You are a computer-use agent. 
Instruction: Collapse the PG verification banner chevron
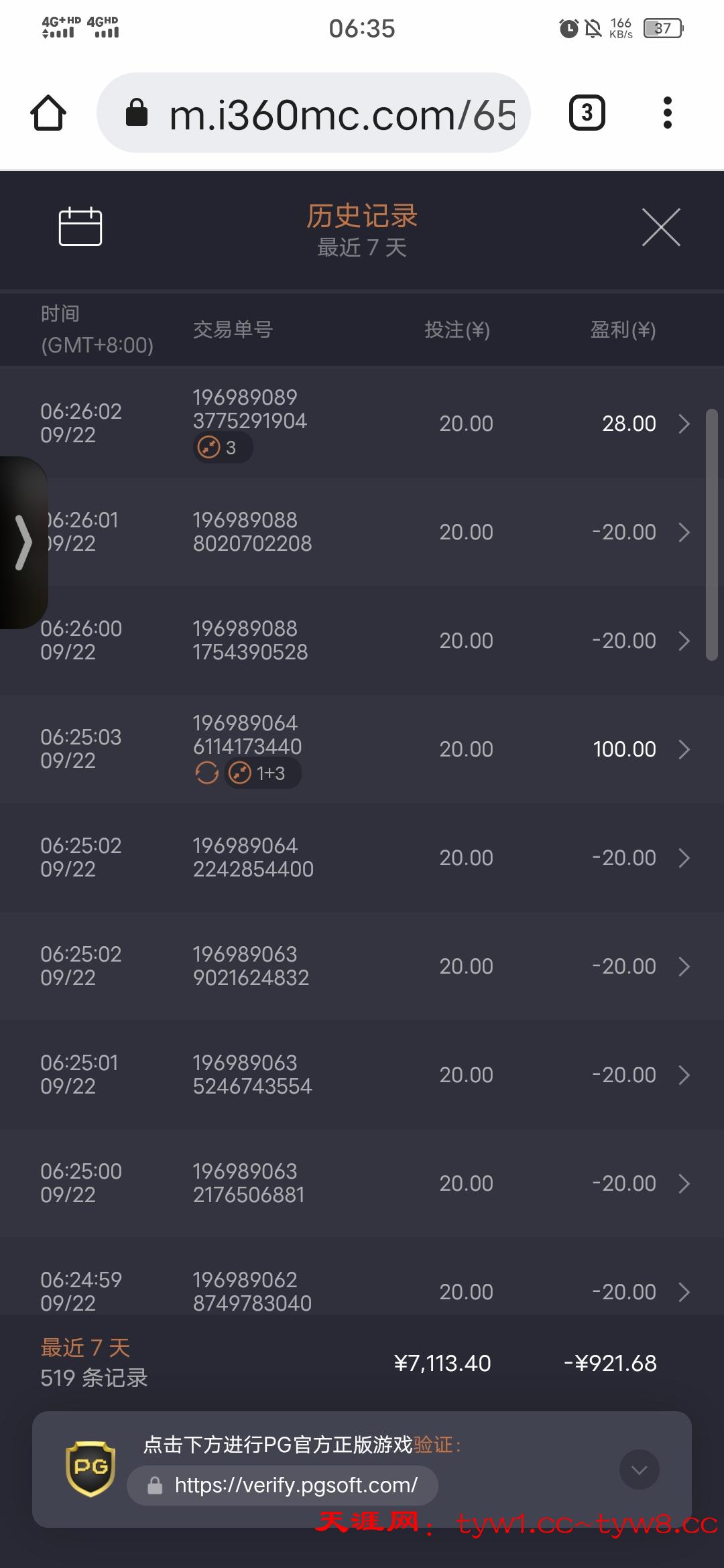[640, 1469]
